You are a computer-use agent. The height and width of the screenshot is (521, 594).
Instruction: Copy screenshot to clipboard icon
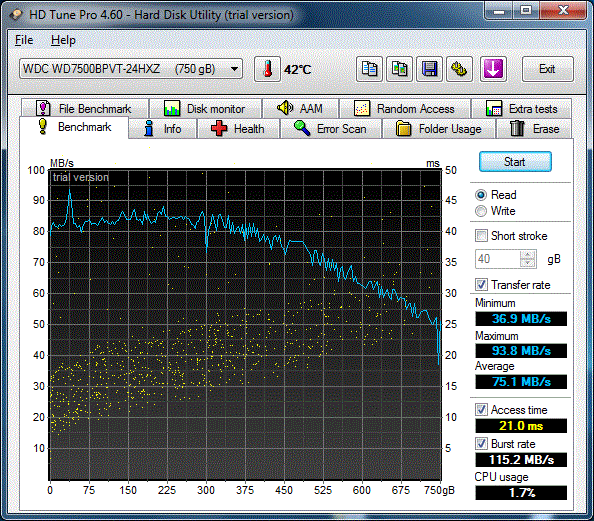click(x=399, y=69)
